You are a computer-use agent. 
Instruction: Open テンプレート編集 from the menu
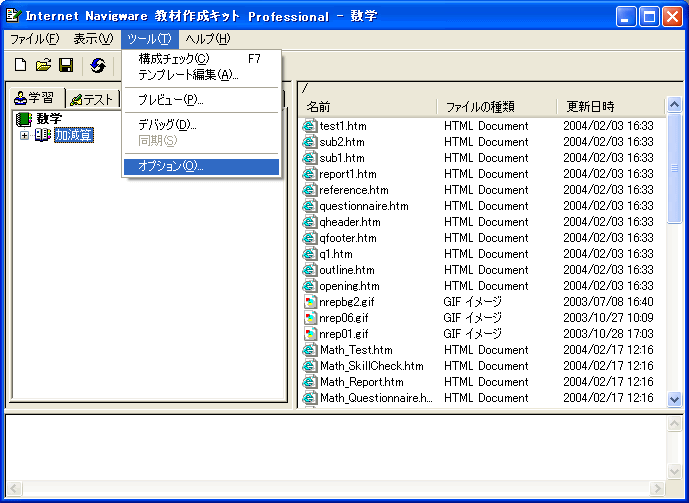187,75
